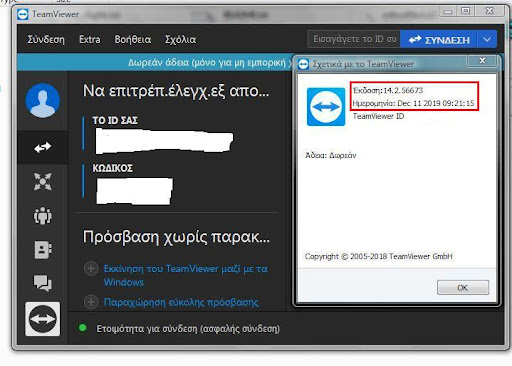The image size is (512, 366).
Task: Open the Σύνδεση menu
Action: click(x=46, y=40)
